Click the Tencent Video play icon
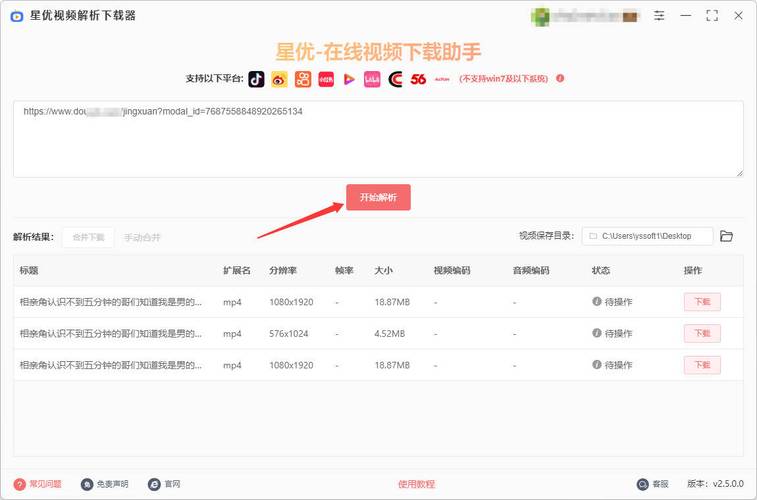757x500 pixels. tap(349, 79)
